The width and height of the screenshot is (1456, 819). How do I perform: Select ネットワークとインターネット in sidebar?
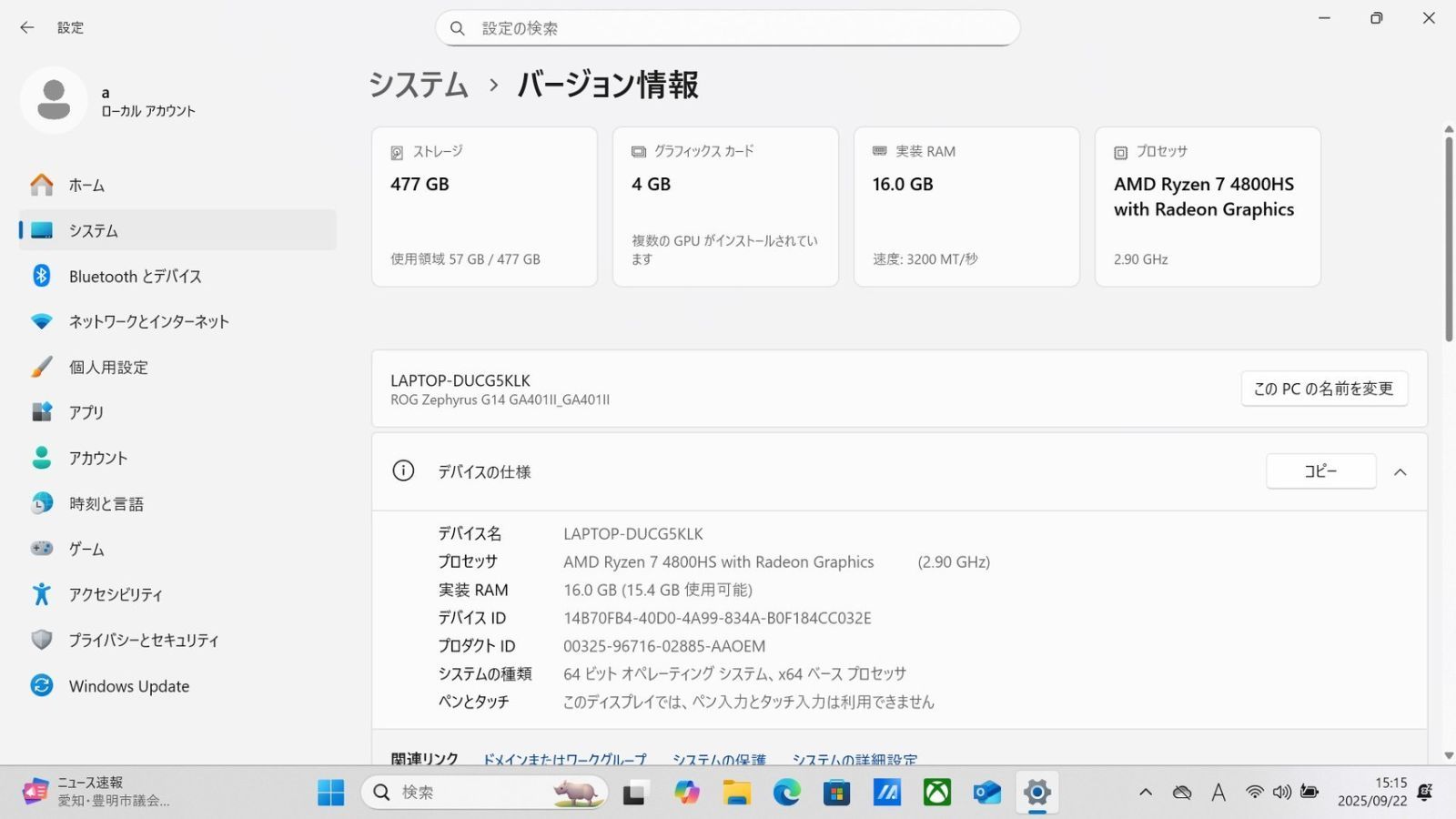tap(148, 322)
